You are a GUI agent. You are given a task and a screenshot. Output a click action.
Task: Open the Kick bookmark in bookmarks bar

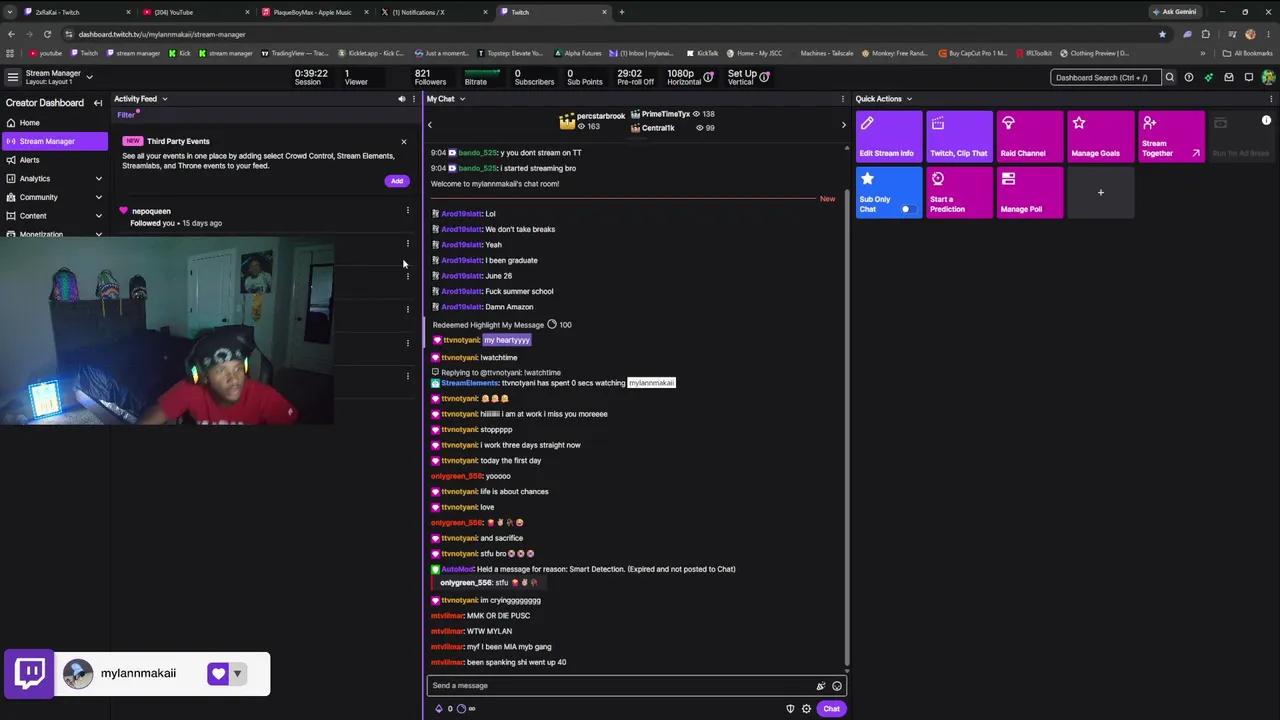[180, 53]
